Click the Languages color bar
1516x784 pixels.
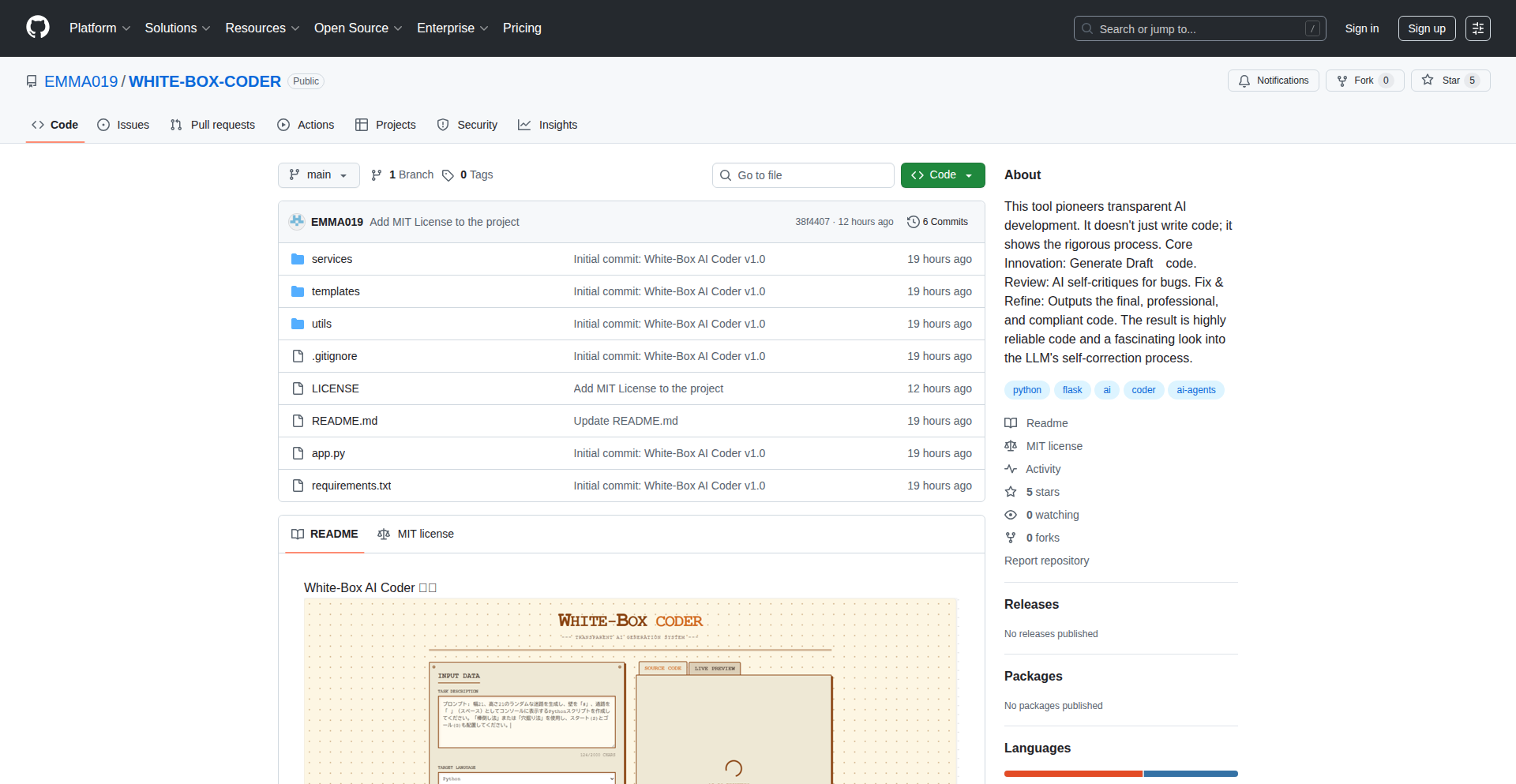tap(1120, 774)
